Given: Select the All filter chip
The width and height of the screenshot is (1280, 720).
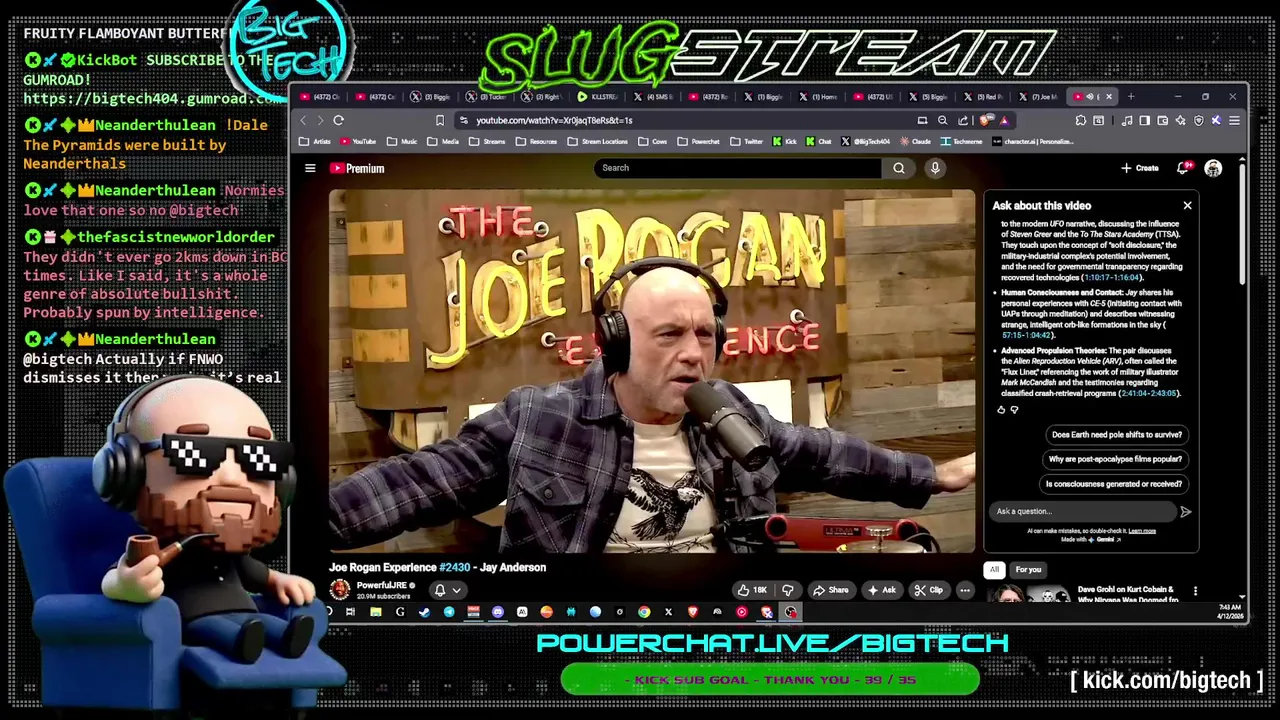Looking at the screenshot, I should [994, 570].
